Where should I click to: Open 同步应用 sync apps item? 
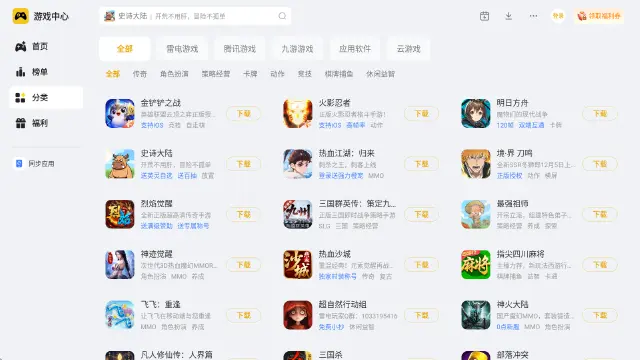point(35,164)
